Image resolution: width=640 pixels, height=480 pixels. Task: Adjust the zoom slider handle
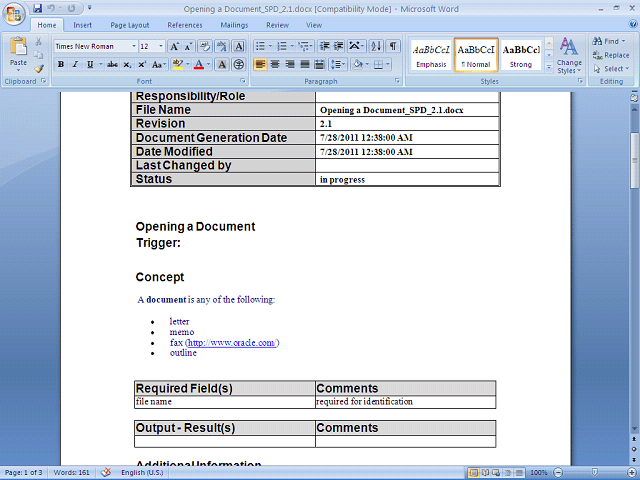pos(595,472)
